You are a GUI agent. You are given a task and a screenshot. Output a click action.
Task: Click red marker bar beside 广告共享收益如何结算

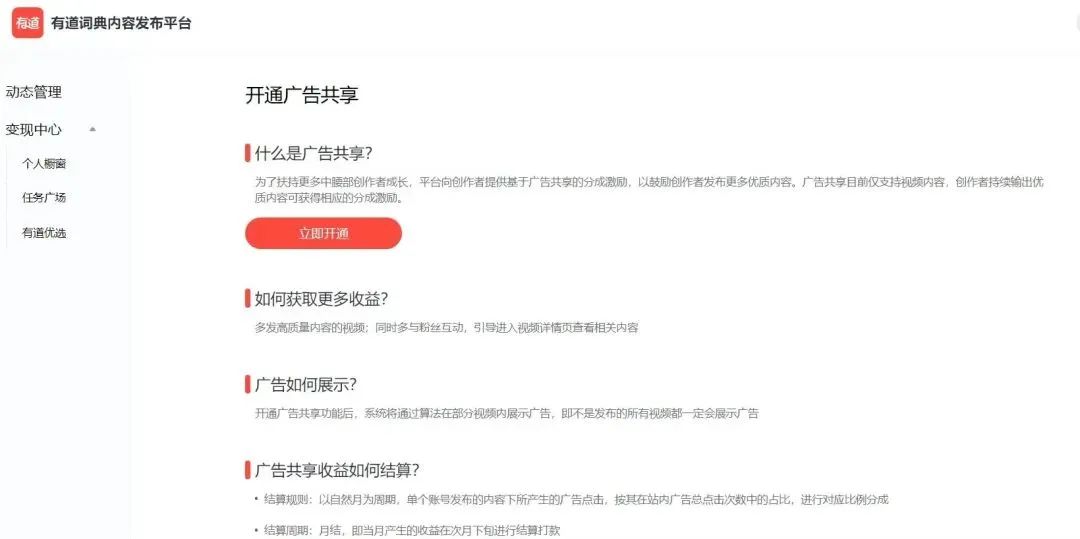tap(247, 471)
